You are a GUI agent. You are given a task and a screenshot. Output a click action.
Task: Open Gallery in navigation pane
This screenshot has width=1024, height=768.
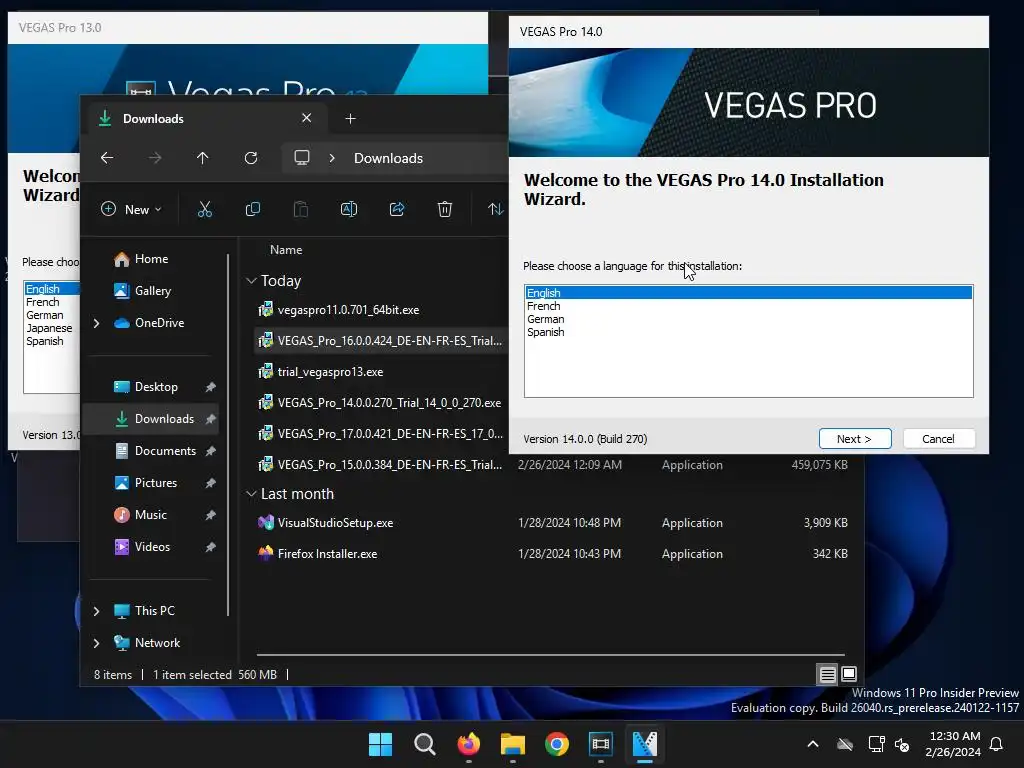point(143,291)
